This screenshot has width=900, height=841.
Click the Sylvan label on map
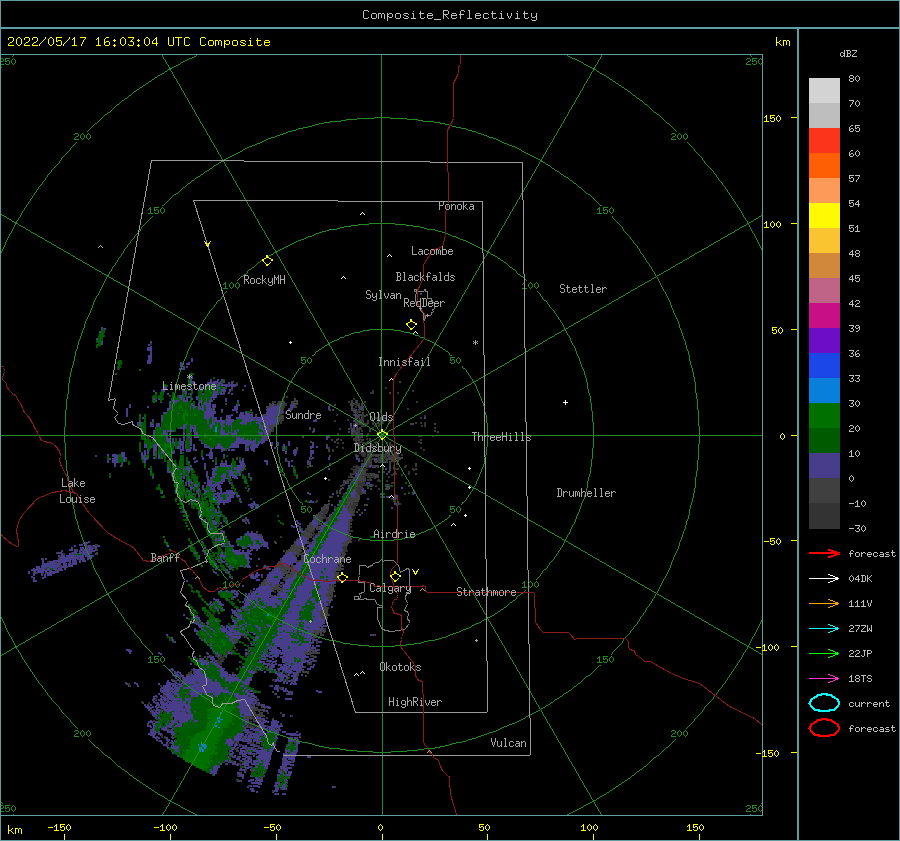(x=383, y=295)
